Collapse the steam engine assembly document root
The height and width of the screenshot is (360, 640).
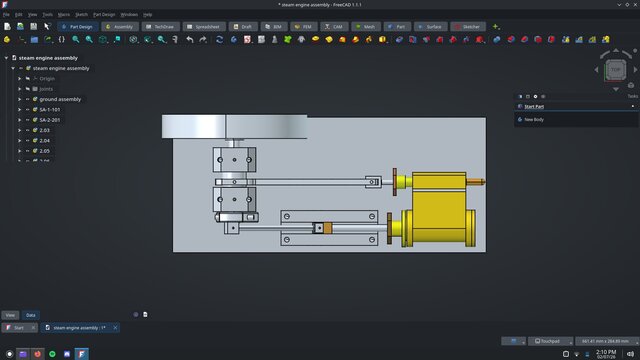6,58
